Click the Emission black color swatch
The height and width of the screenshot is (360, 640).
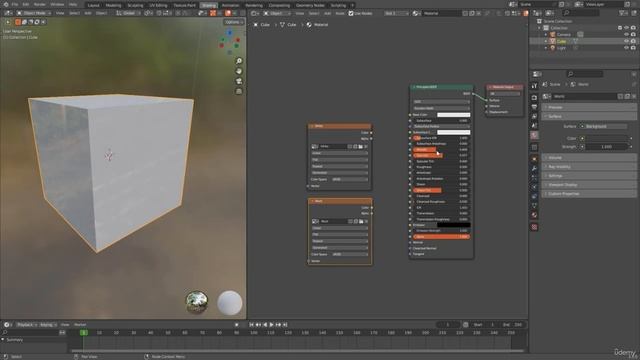pos(453,225)
